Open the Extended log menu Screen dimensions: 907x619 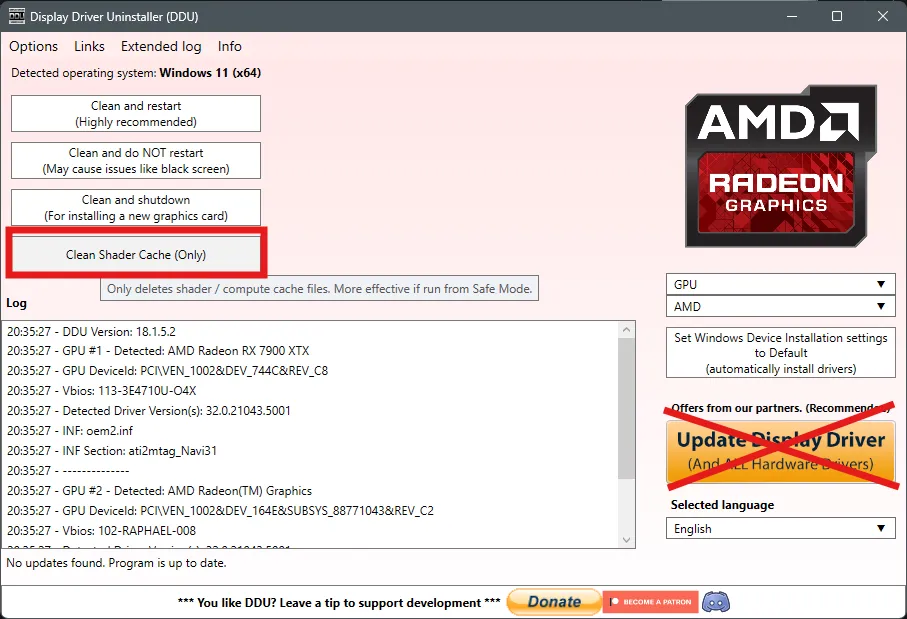coord(161,46)
